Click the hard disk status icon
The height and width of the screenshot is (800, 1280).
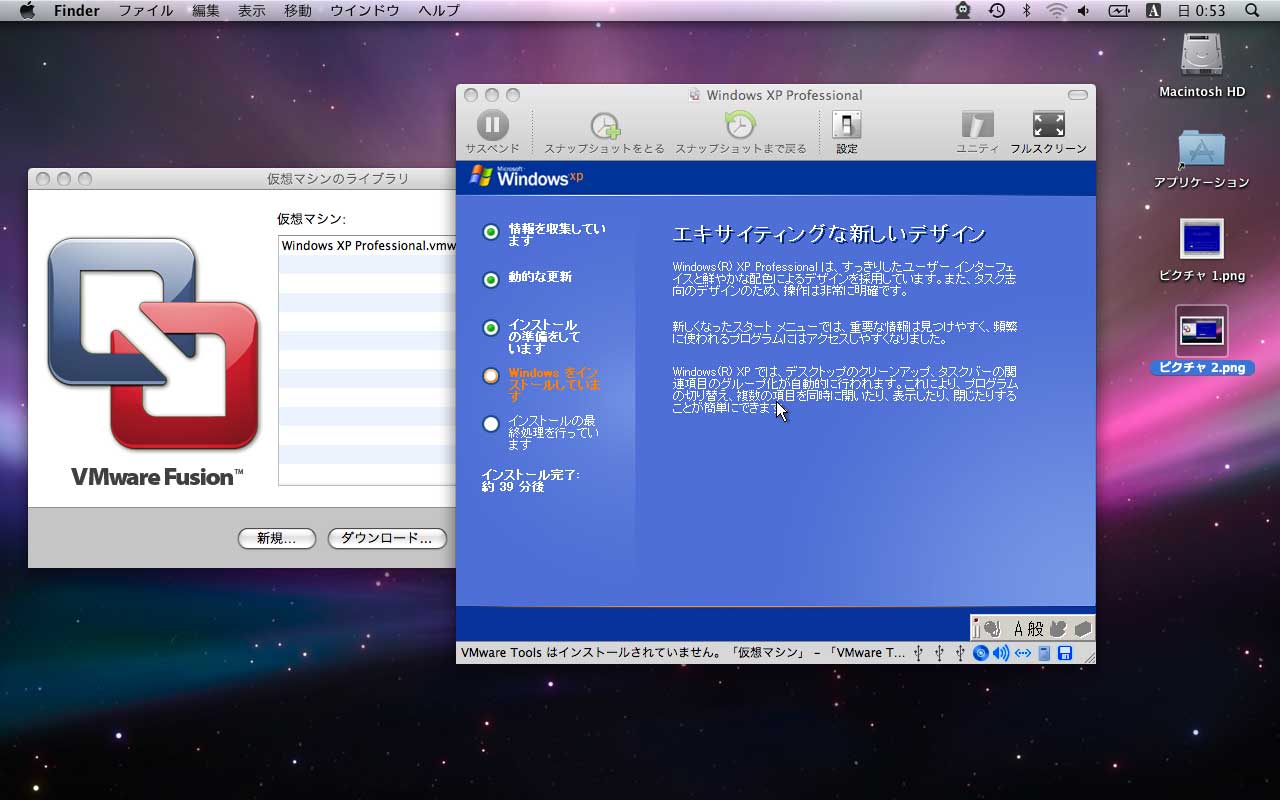pos(1044,653)
